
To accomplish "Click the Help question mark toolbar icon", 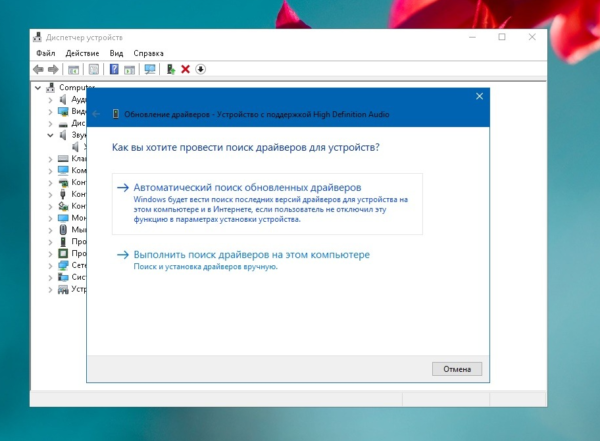I will 114,69.
